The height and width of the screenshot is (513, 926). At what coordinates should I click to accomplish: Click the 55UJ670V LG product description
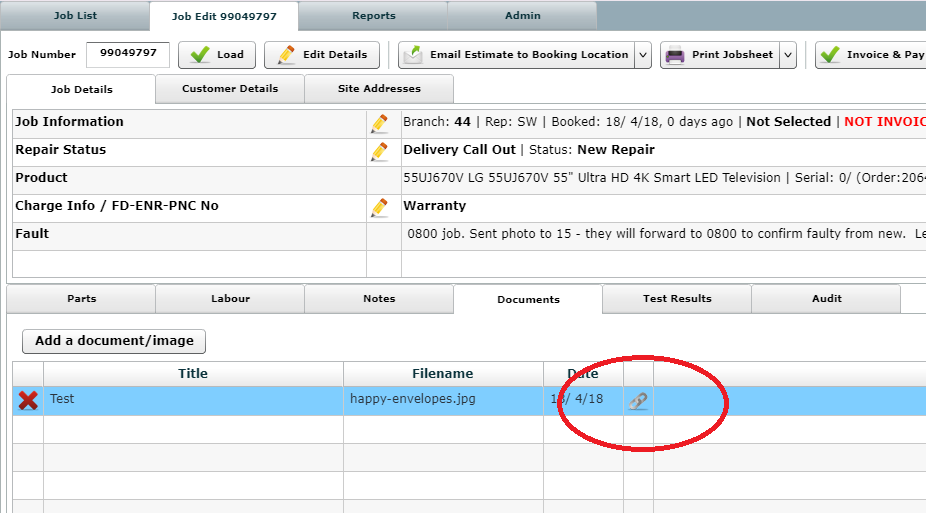tap(592, 178)
